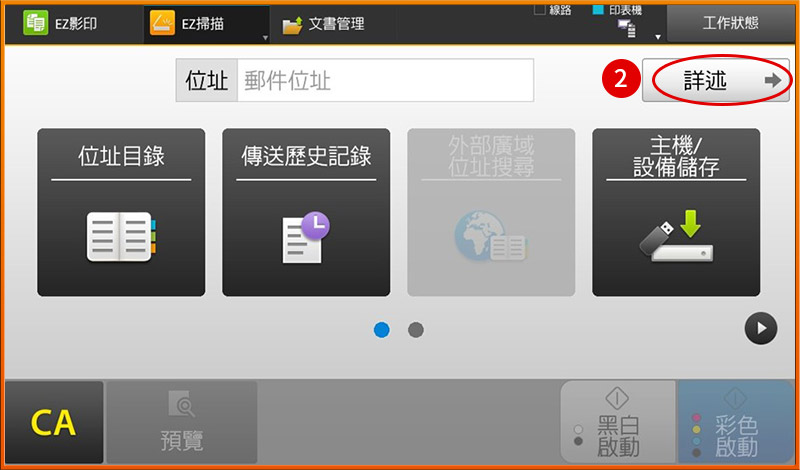Click the 線路 line status box
Image resolution: width=800 pixels, height=470 pixels.
[x=540, y=10]
